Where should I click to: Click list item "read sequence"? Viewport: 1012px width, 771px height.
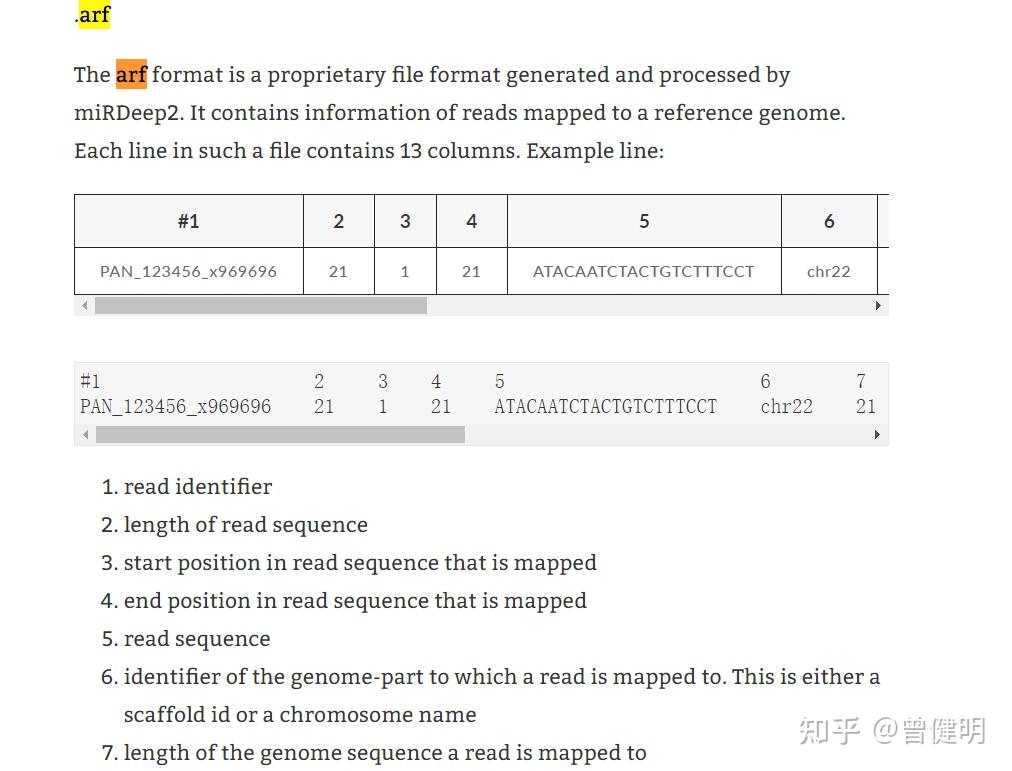(197, 639)
